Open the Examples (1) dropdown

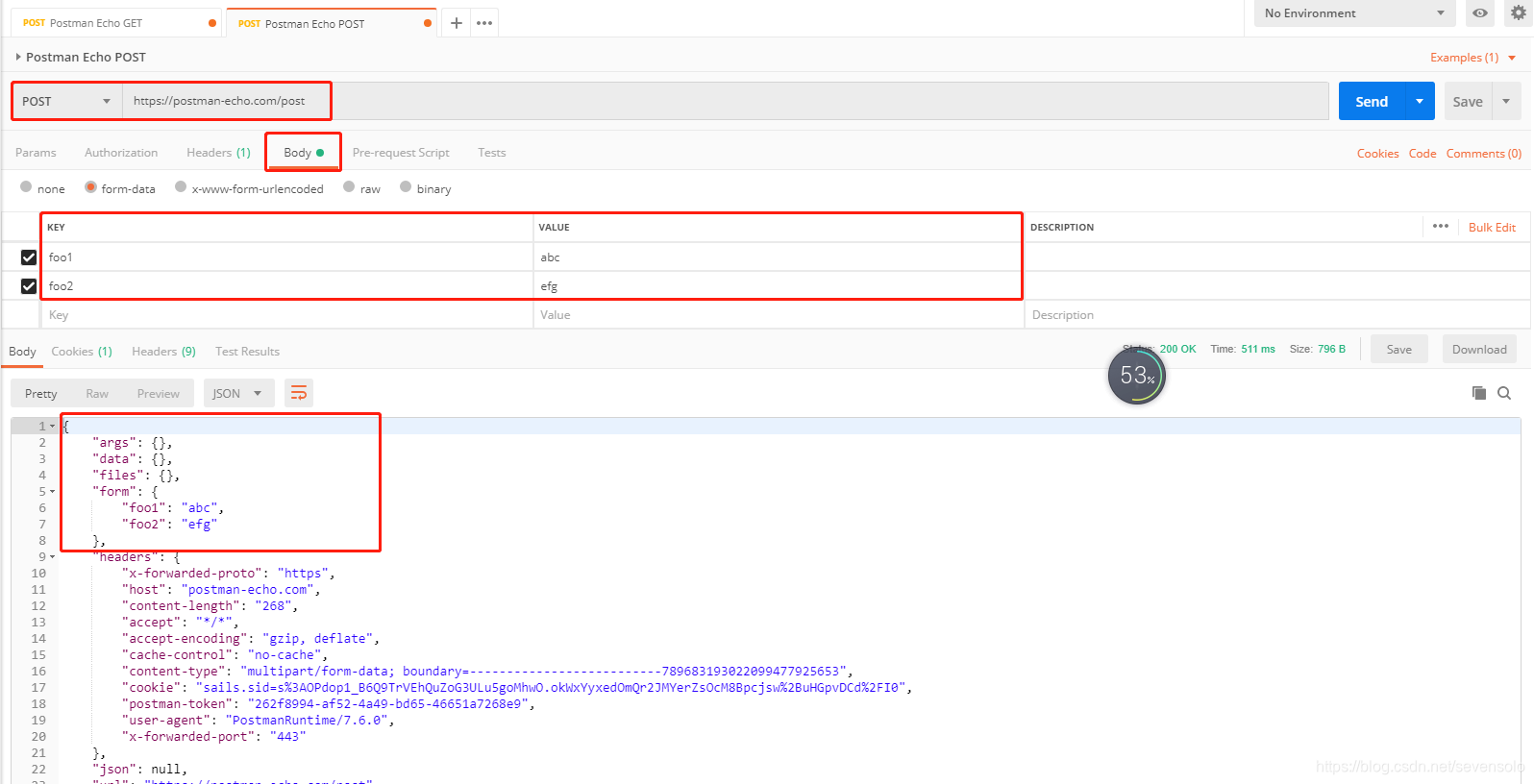point(1472,58)
